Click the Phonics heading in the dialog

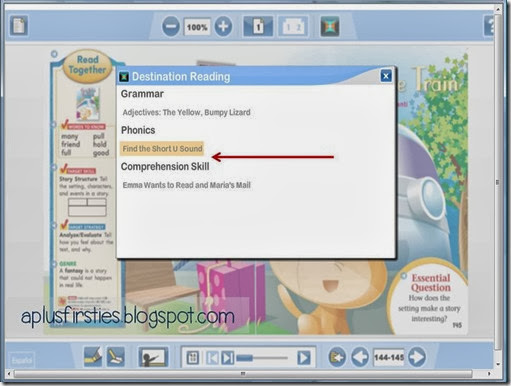(x=138, y=130)
